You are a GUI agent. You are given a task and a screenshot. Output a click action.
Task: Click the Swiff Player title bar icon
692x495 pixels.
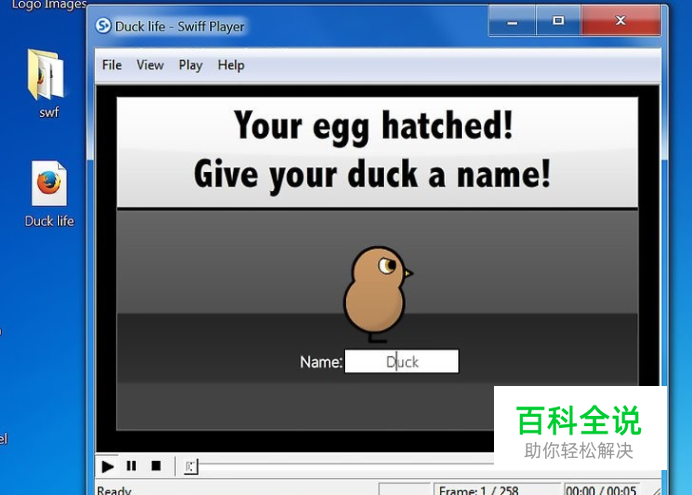103,26
